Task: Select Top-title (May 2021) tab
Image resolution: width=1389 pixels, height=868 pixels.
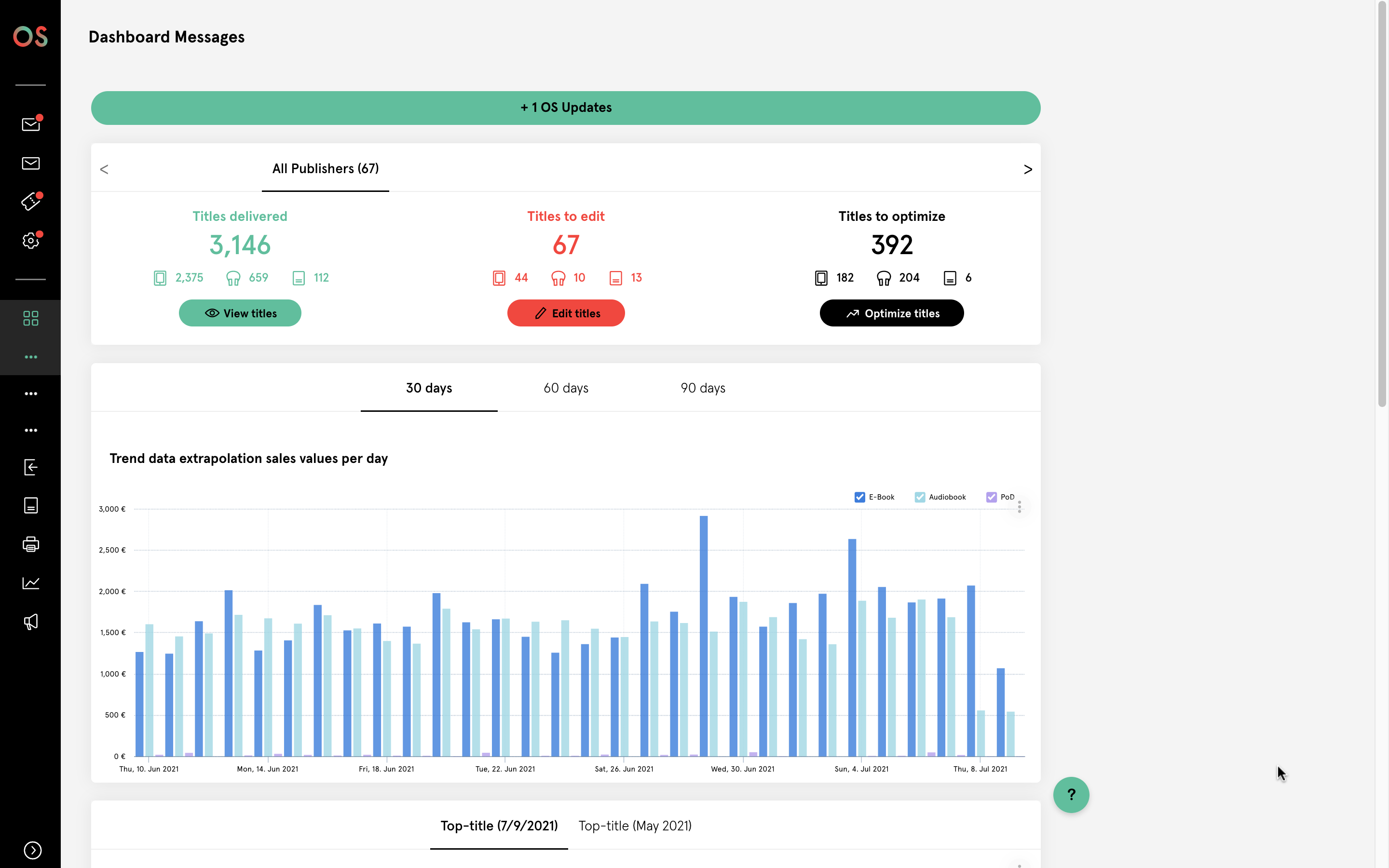Action: pos(635,826)
